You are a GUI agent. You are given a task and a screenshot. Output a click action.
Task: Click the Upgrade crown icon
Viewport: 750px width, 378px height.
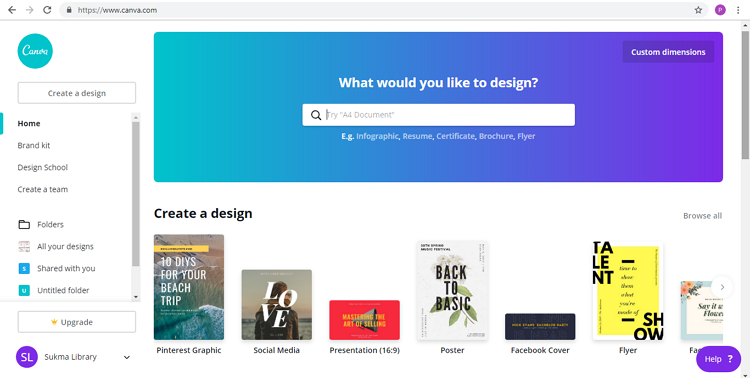[54, 322]
